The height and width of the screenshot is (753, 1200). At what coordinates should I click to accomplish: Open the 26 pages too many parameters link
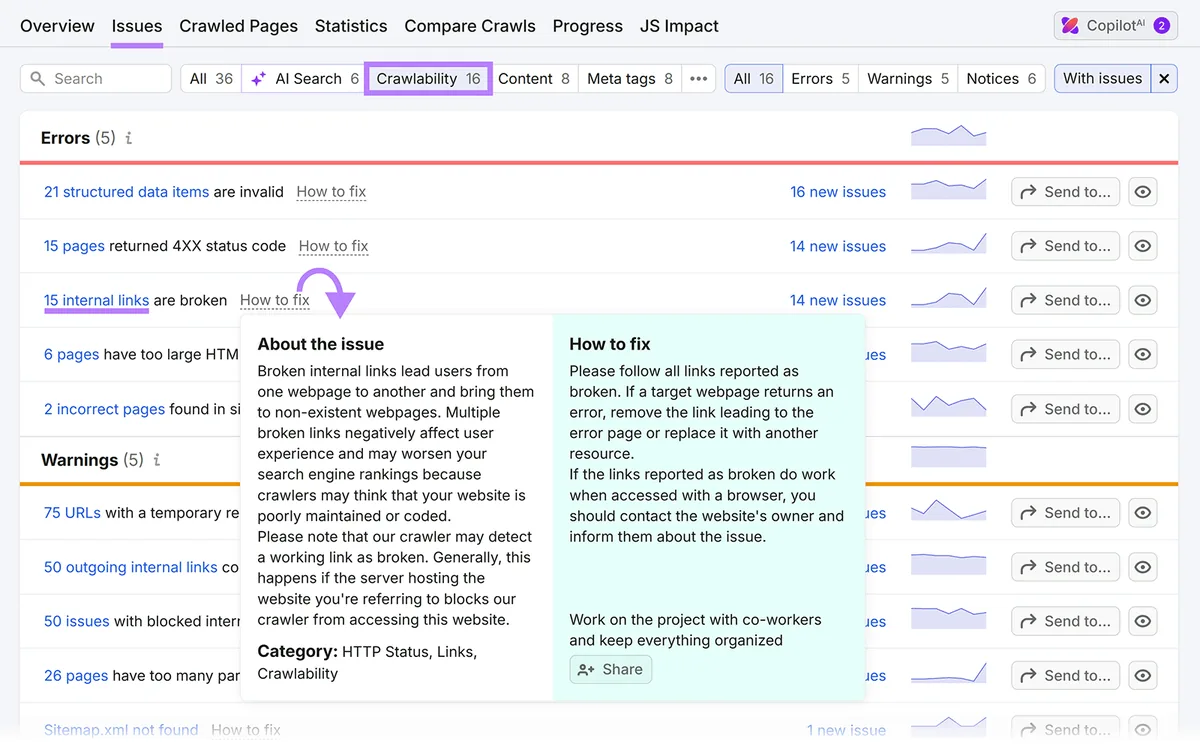[x=76, y=675]
